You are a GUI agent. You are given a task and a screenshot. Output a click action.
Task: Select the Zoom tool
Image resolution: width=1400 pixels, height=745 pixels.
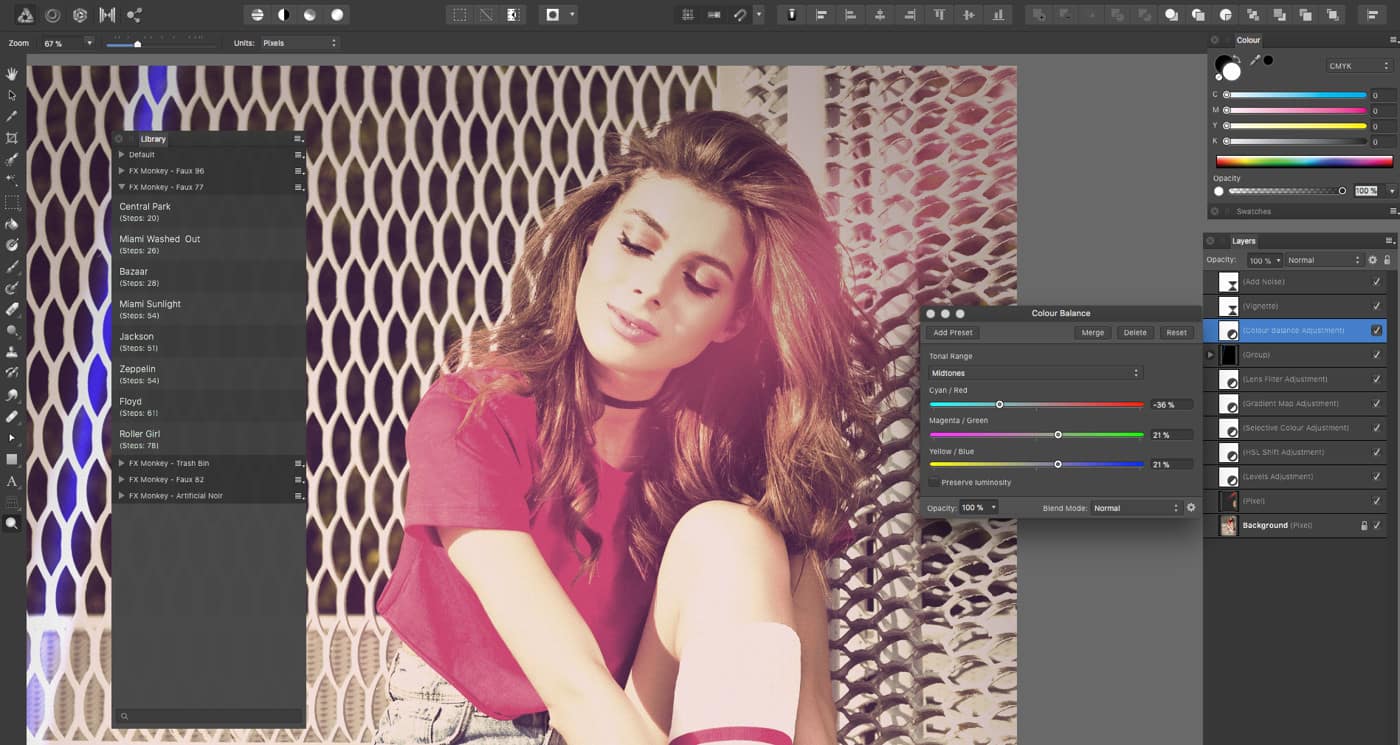[x=12, y=523]
